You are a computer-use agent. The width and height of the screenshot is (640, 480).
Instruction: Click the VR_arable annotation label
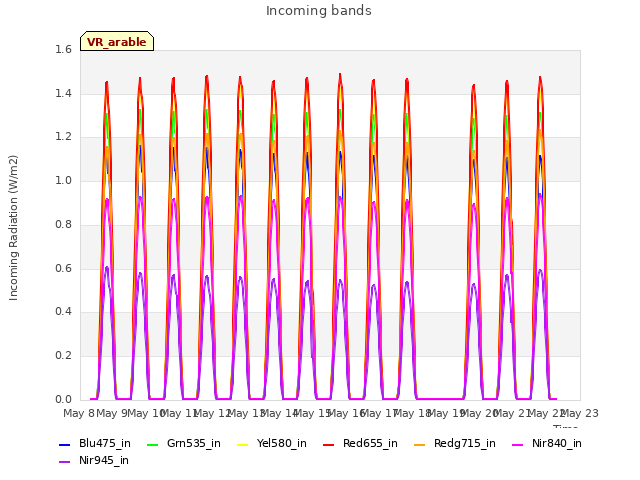117,42
